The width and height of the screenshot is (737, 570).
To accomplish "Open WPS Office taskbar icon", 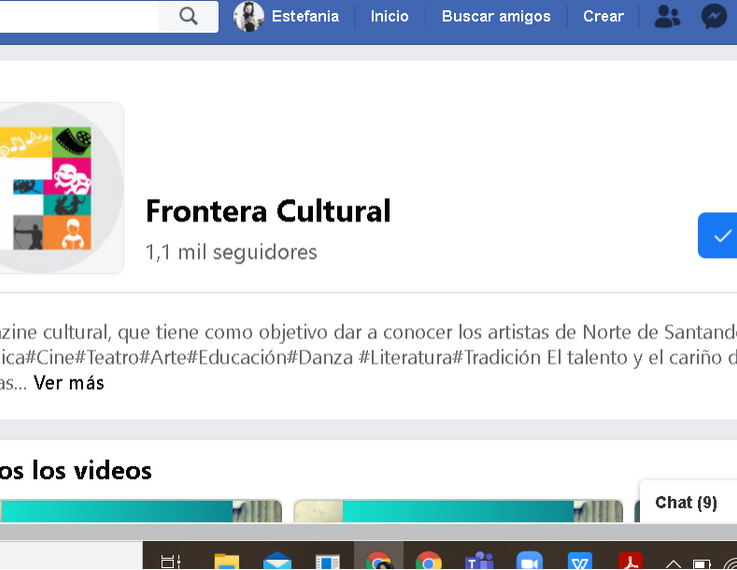I will tap(580, 562).
